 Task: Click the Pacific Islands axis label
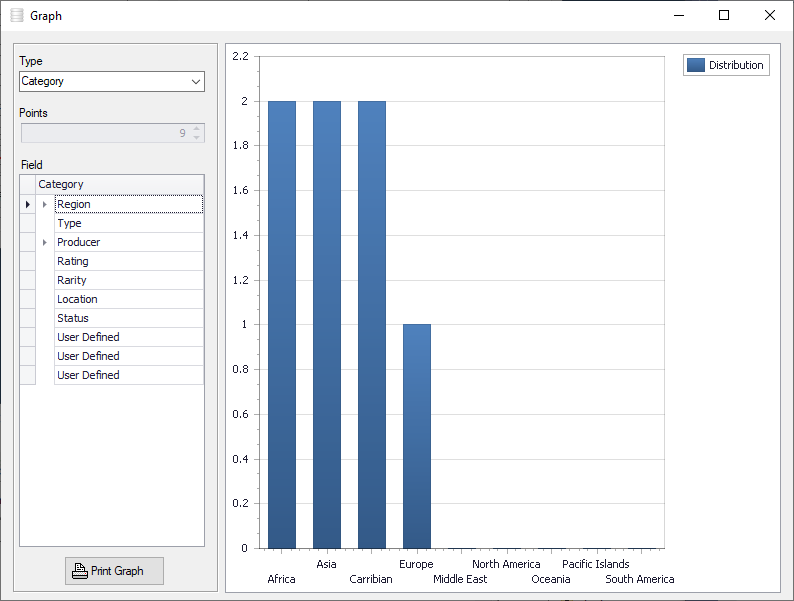(x=596, y=564)
